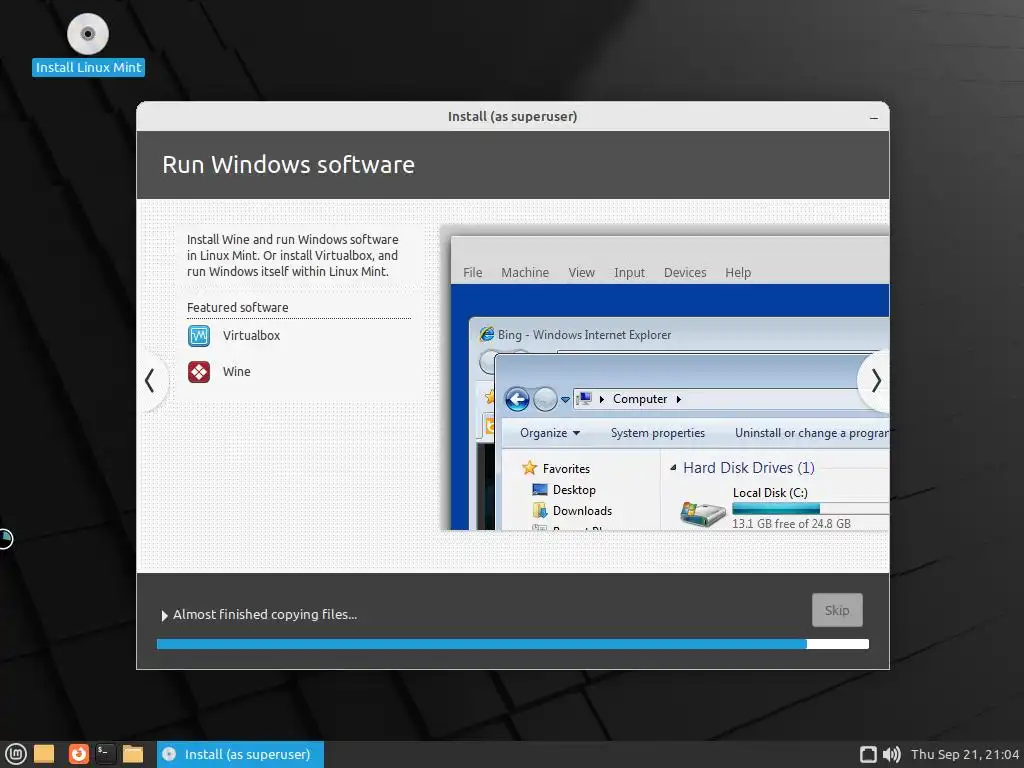Launch Firefox from the panel

pyautogui.click(x=79, y=754)
